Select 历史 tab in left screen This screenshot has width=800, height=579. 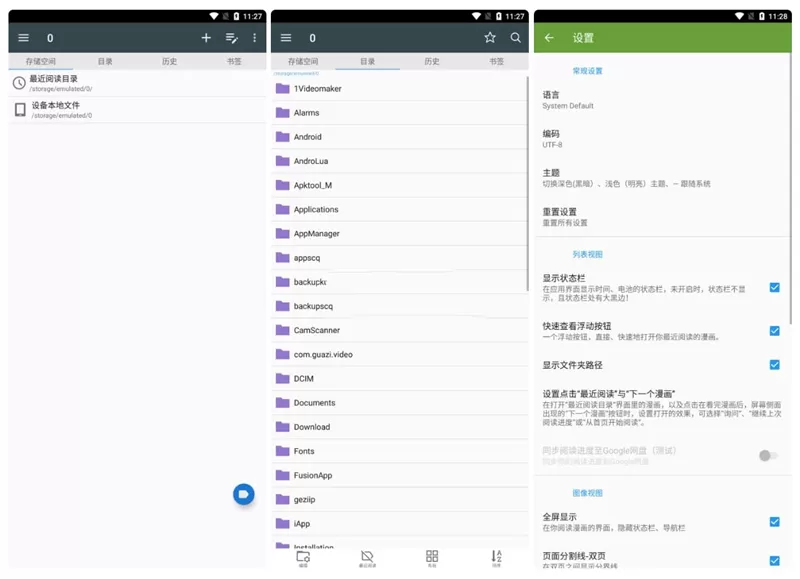tap(169, 61)
